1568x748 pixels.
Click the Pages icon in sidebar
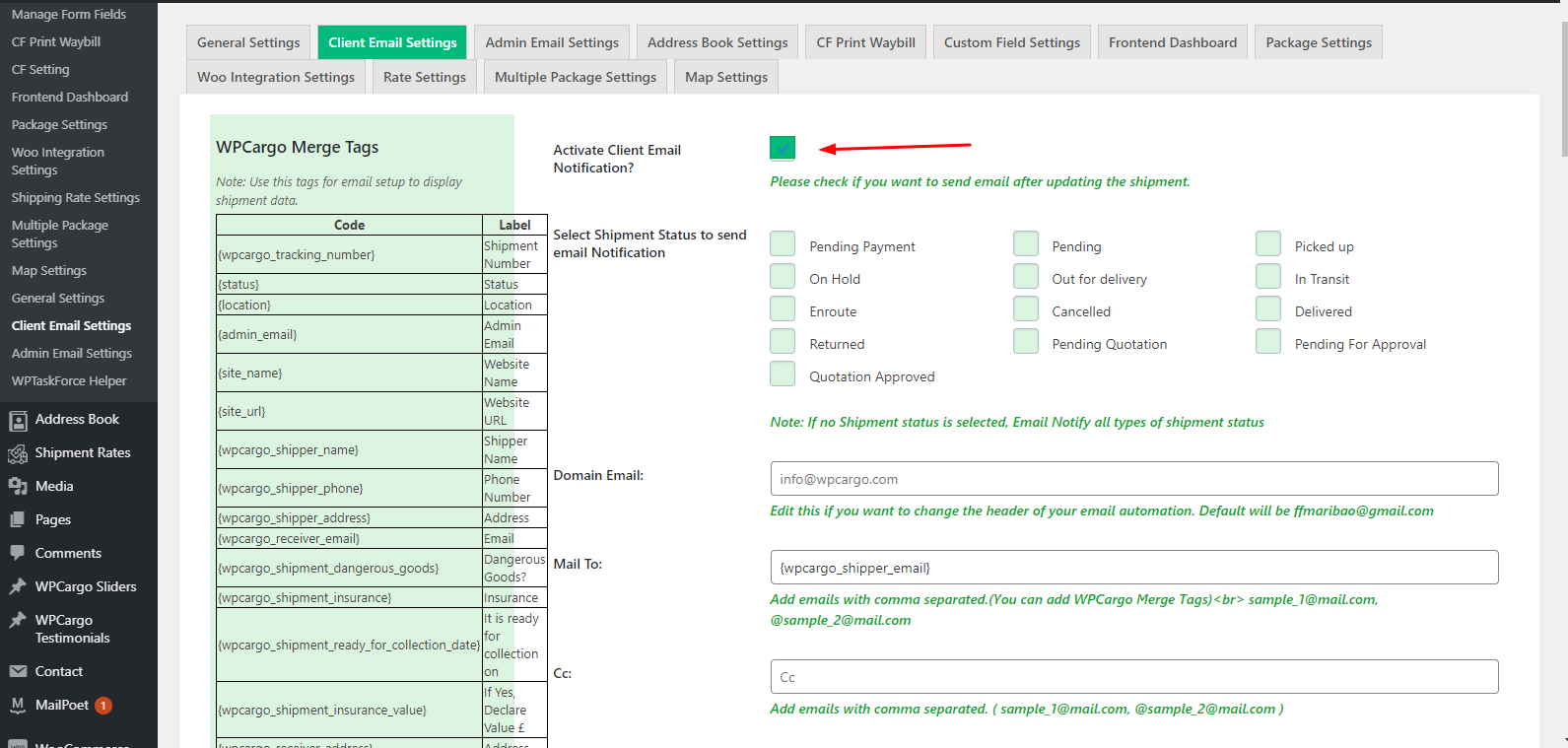18,520
